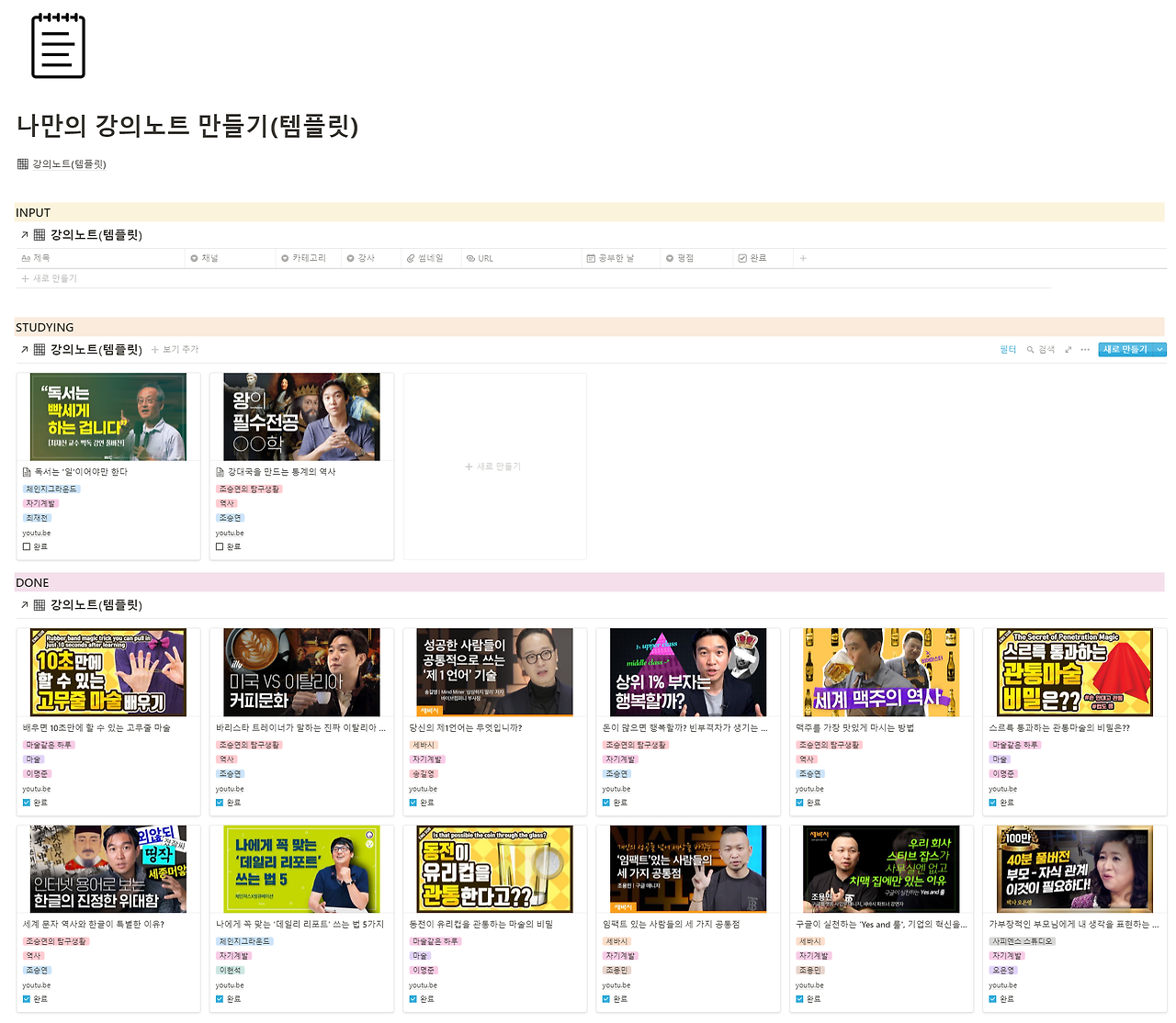Check 완료 on the 강대국을 만드는 통계의 역사 card

coord(220,547)
